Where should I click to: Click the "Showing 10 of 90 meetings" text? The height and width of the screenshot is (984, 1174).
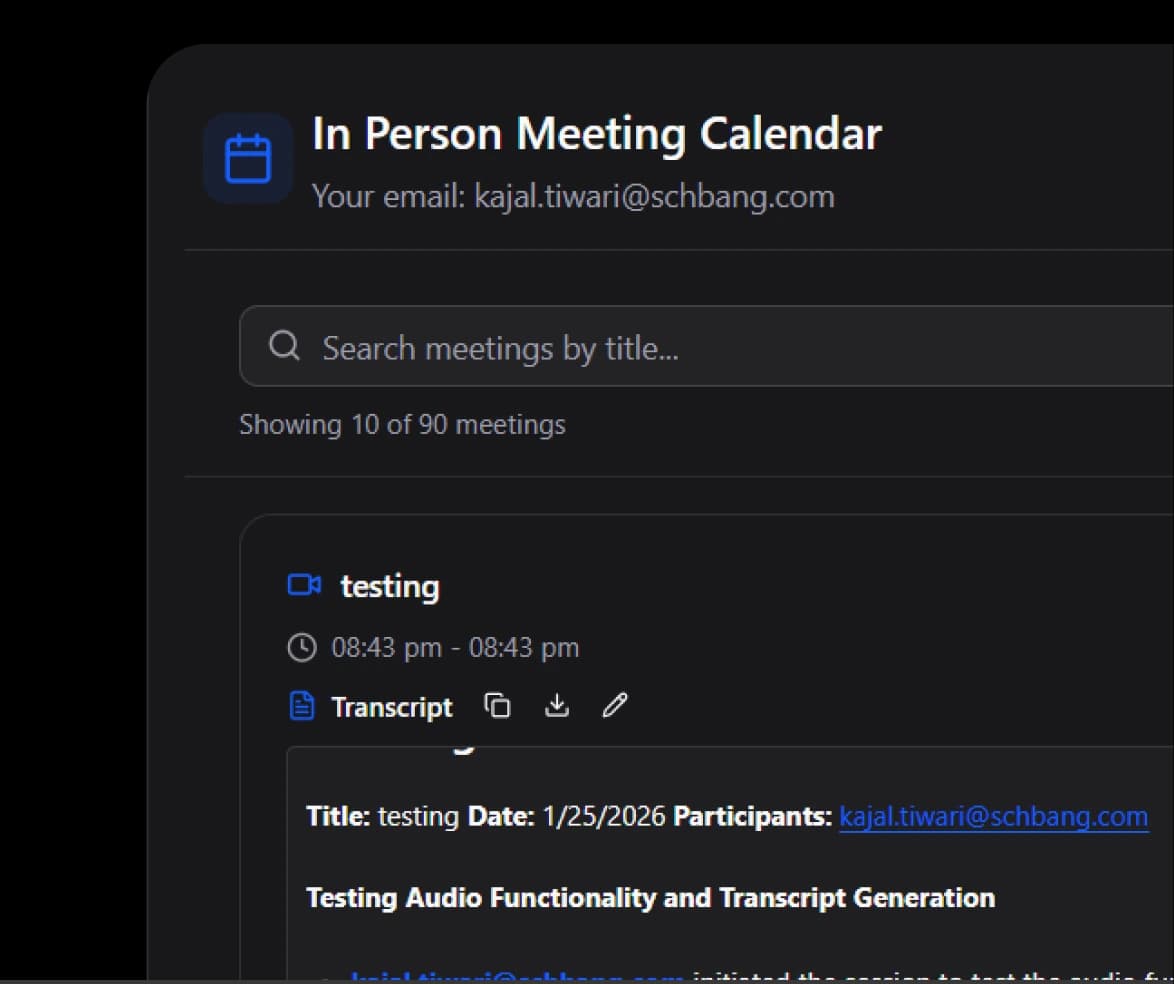402,424
